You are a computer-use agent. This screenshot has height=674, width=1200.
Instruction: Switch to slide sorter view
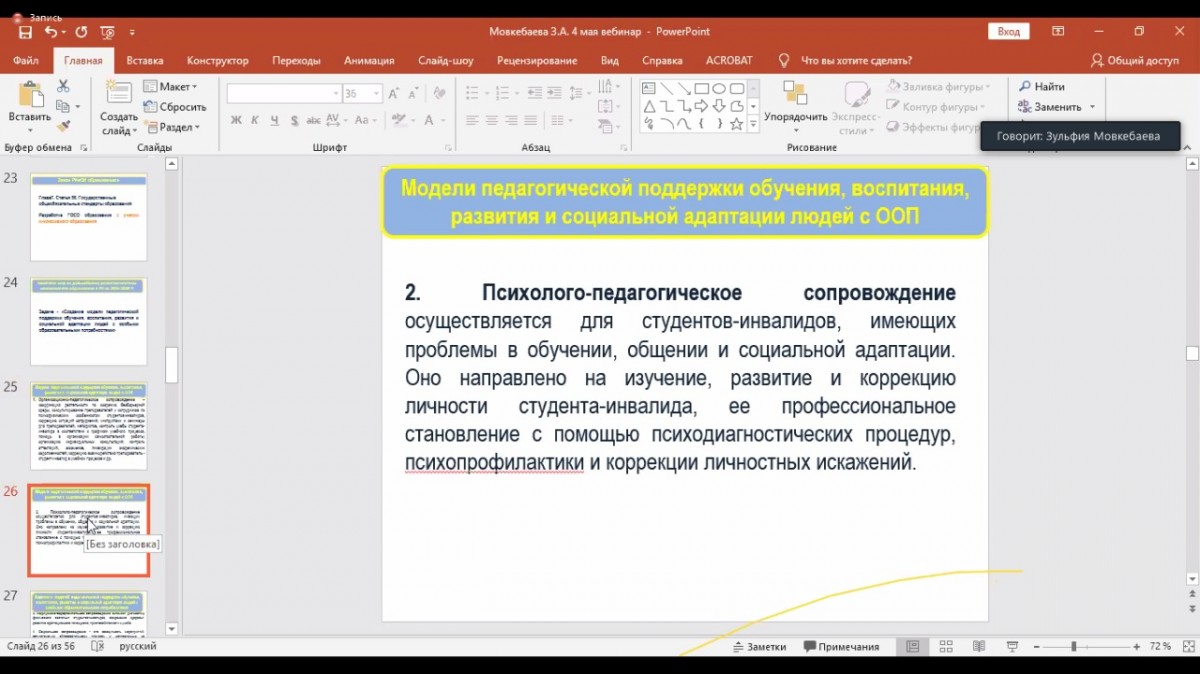click(x=946, y=647)
